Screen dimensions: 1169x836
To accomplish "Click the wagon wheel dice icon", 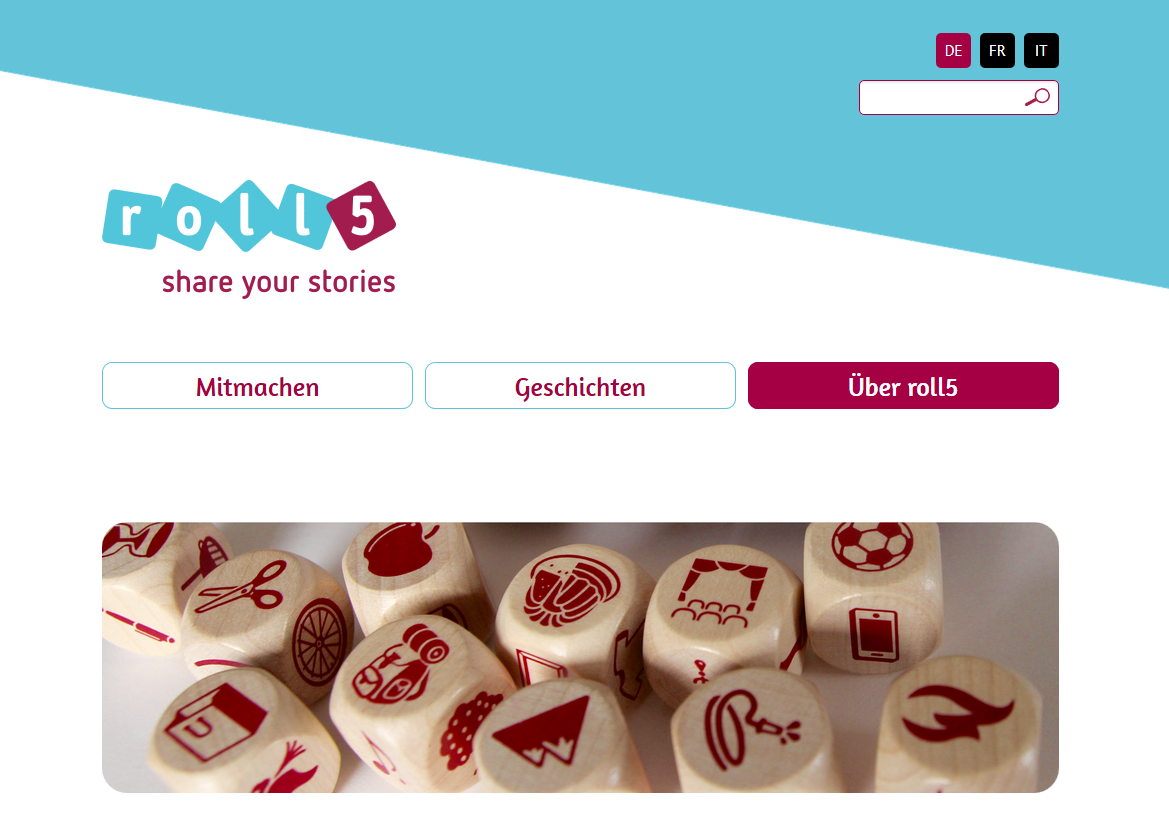I will [321, 641].
